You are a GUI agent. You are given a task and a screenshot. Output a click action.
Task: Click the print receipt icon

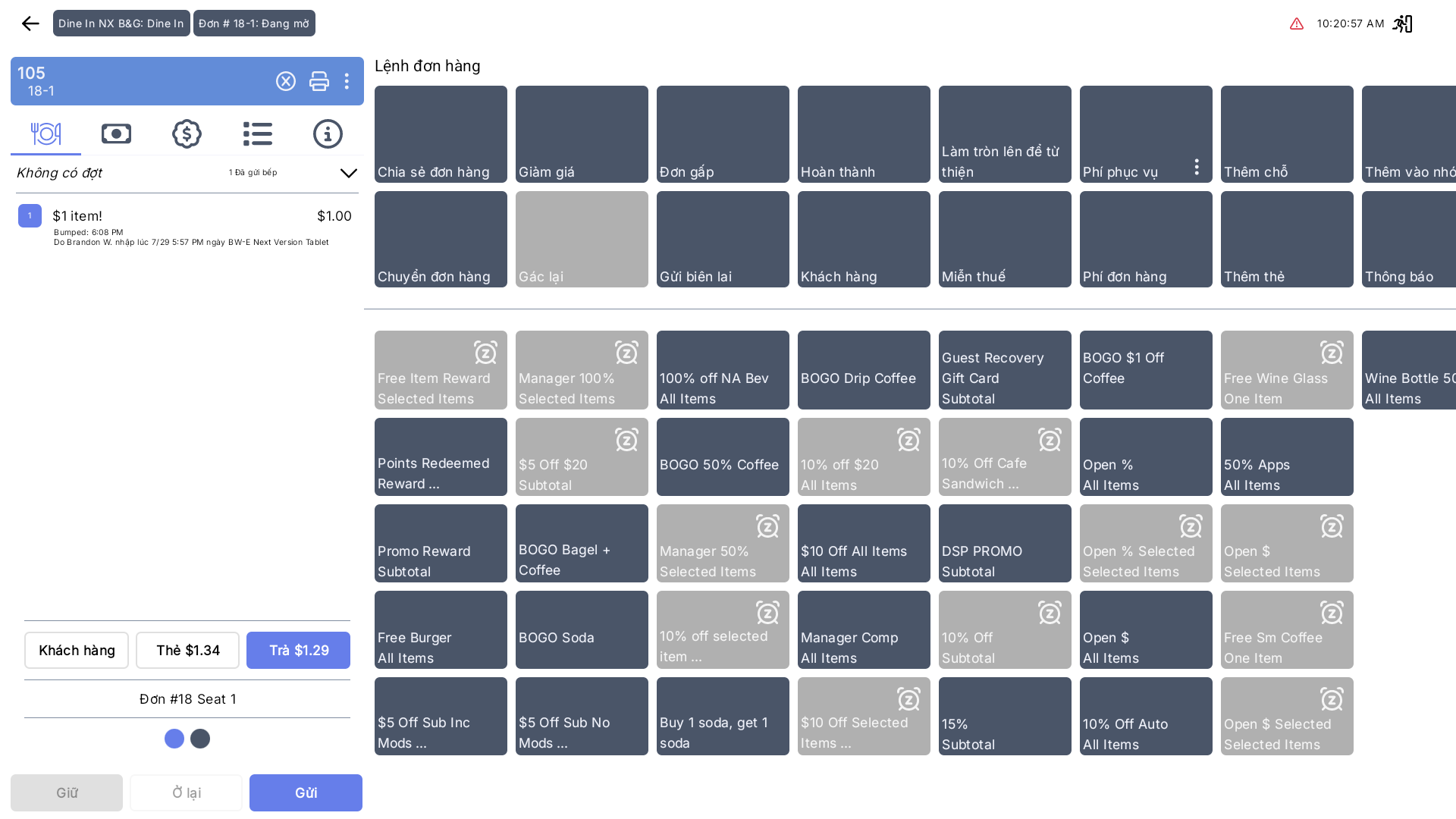tap(319, 81)
